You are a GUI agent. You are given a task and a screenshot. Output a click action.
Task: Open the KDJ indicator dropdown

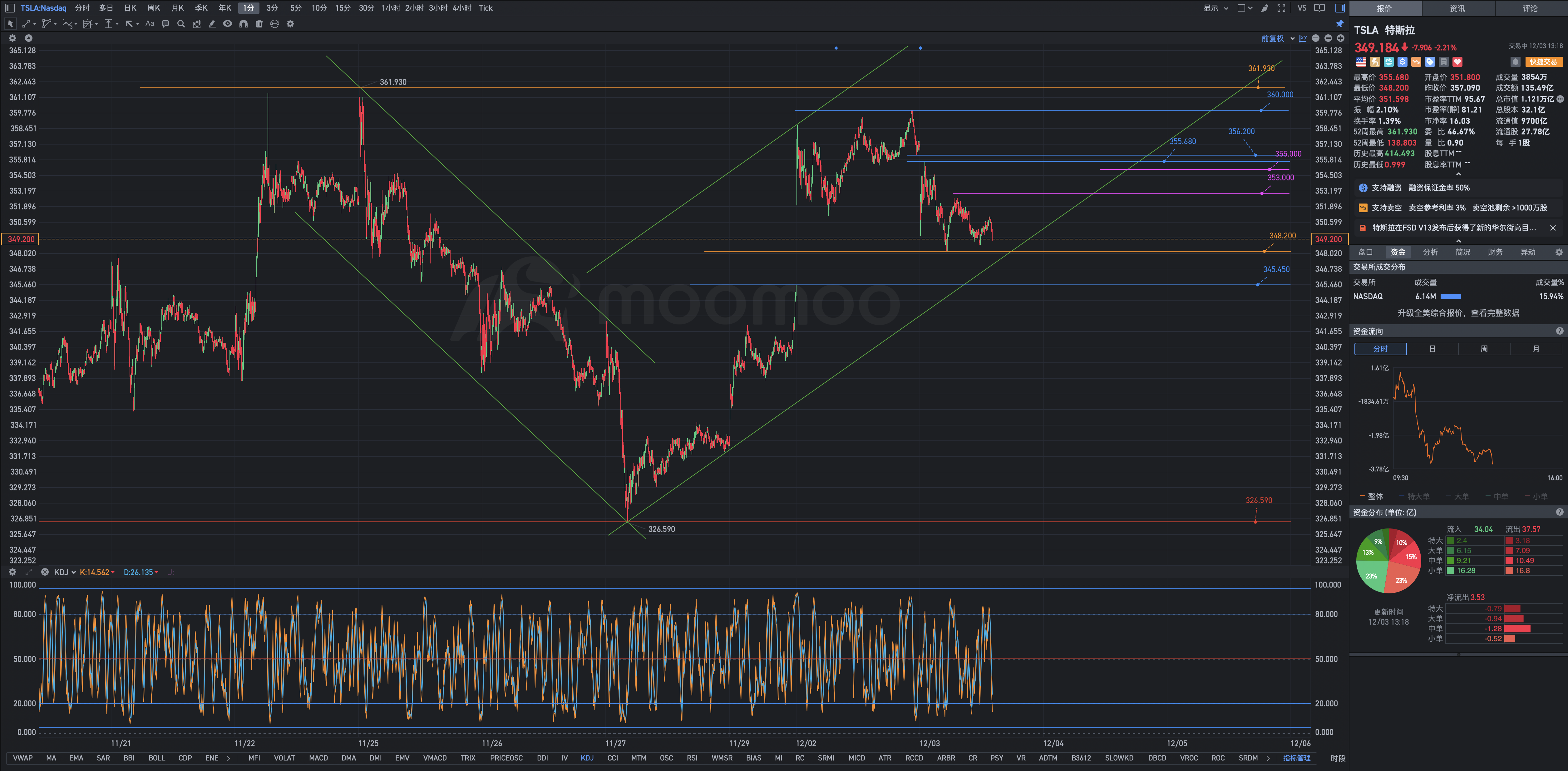65,572
